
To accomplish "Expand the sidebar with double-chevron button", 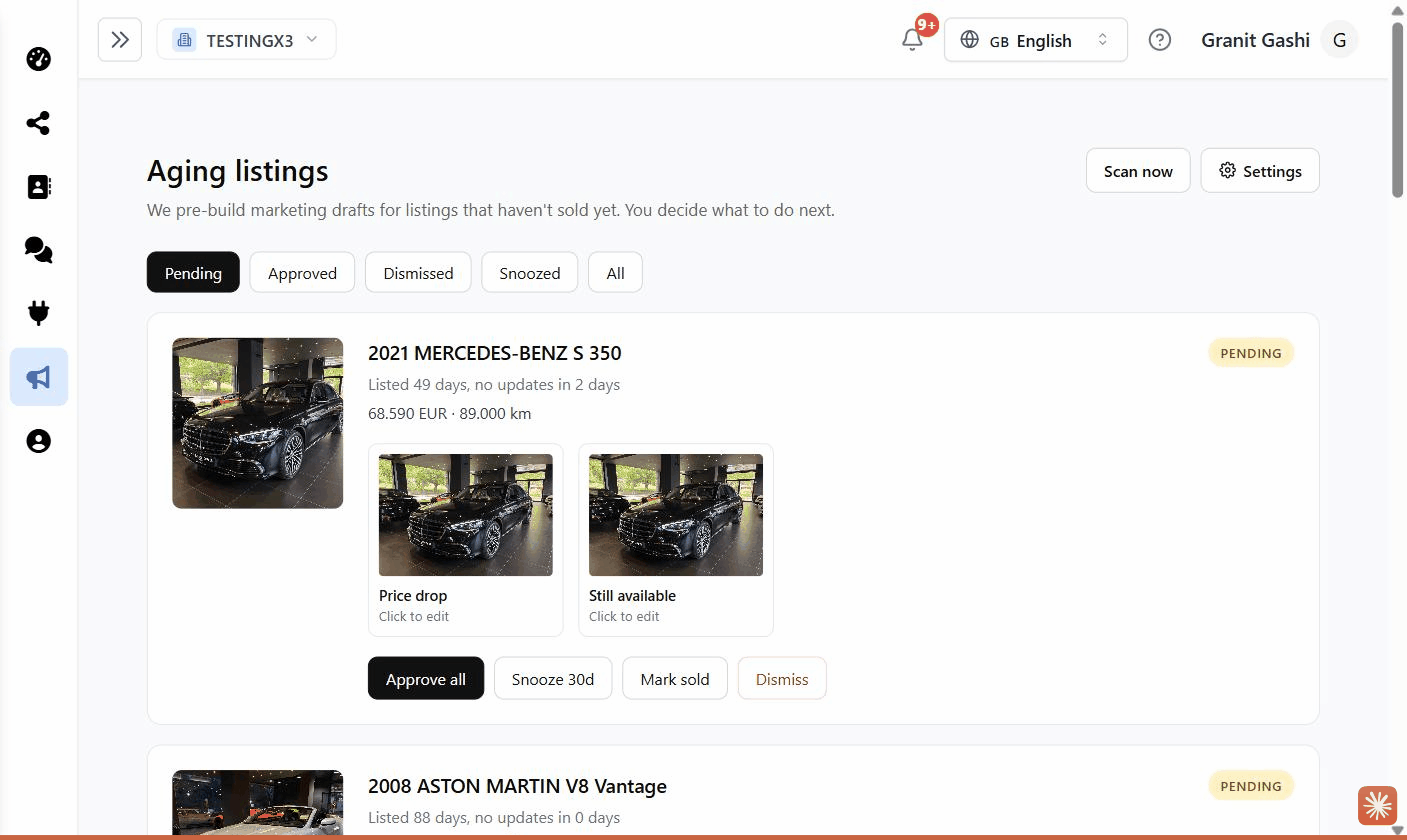I will point(120,40).
